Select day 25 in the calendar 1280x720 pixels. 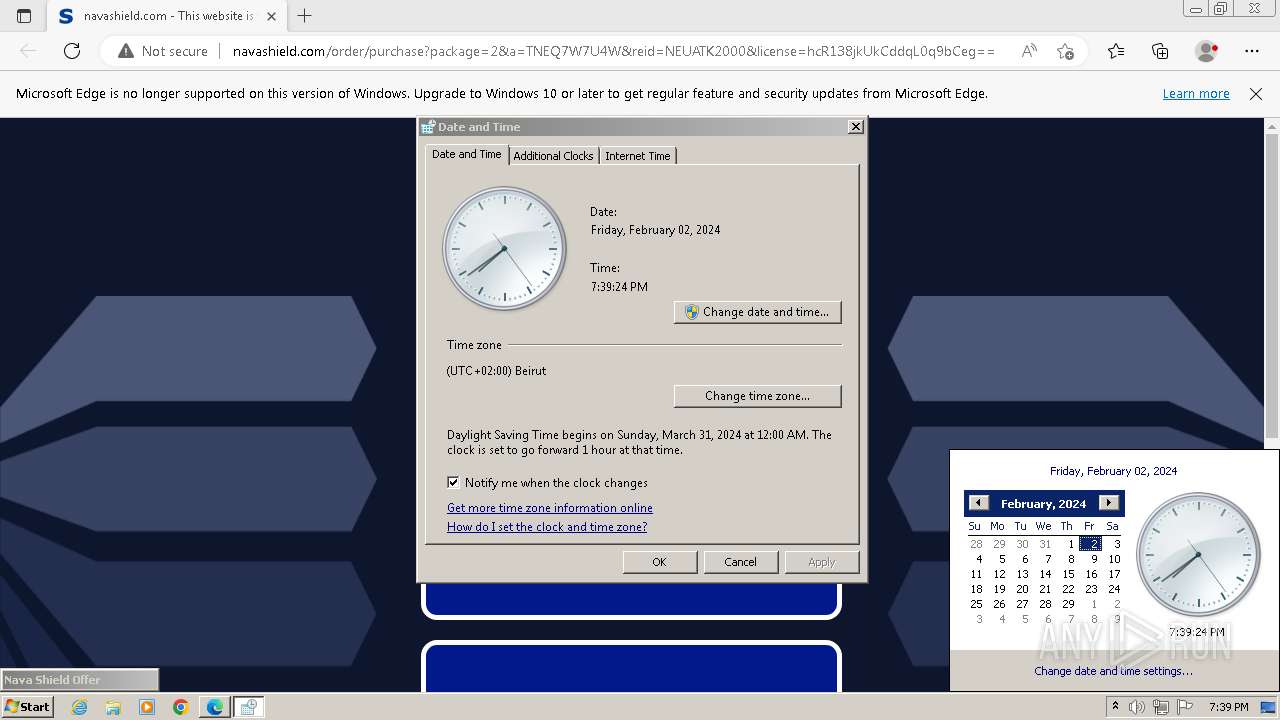point(976,604)
